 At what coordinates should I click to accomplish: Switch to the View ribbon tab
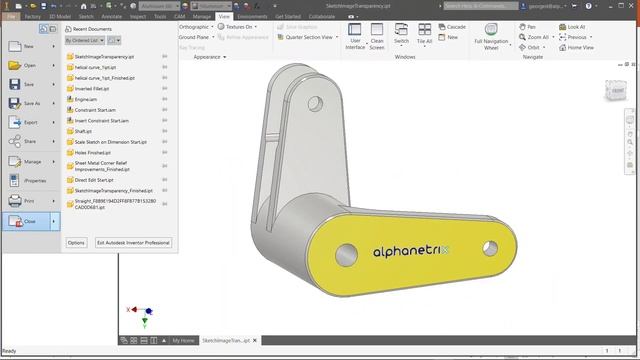[224, 16]
